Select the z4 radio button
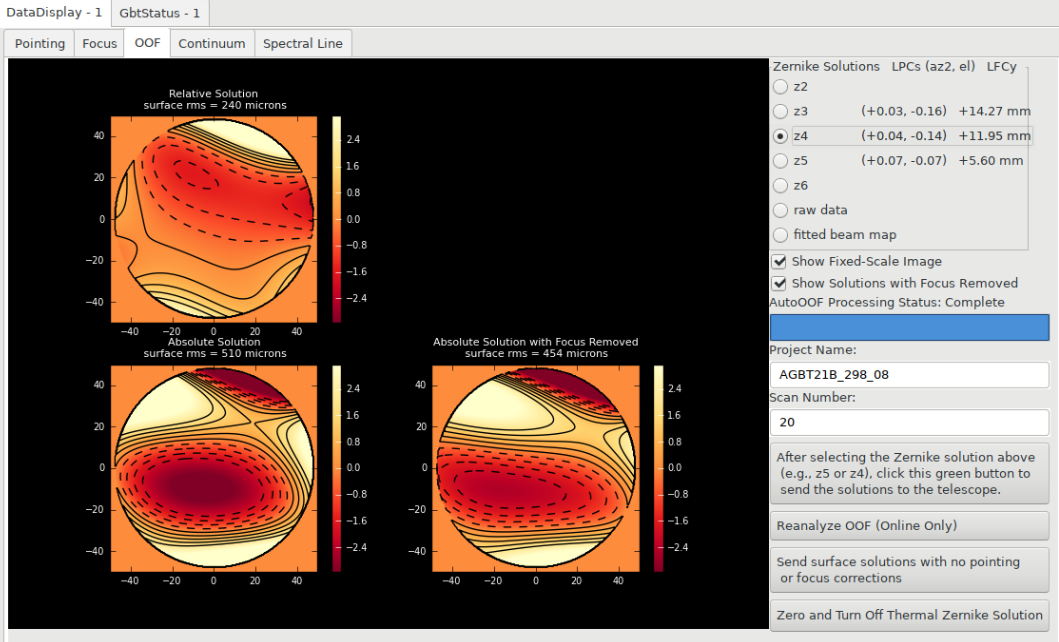The height and width of the screenshot is (642, 1059). (x=780, y=136)
